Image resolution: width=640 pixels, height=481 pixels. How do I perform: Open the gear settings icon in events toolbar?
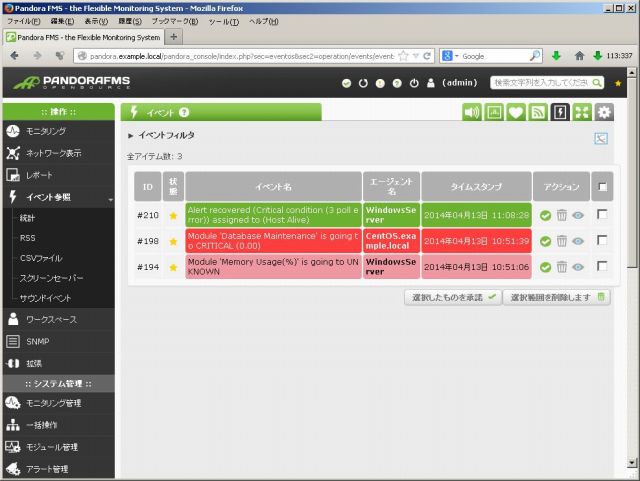(604, 112)
